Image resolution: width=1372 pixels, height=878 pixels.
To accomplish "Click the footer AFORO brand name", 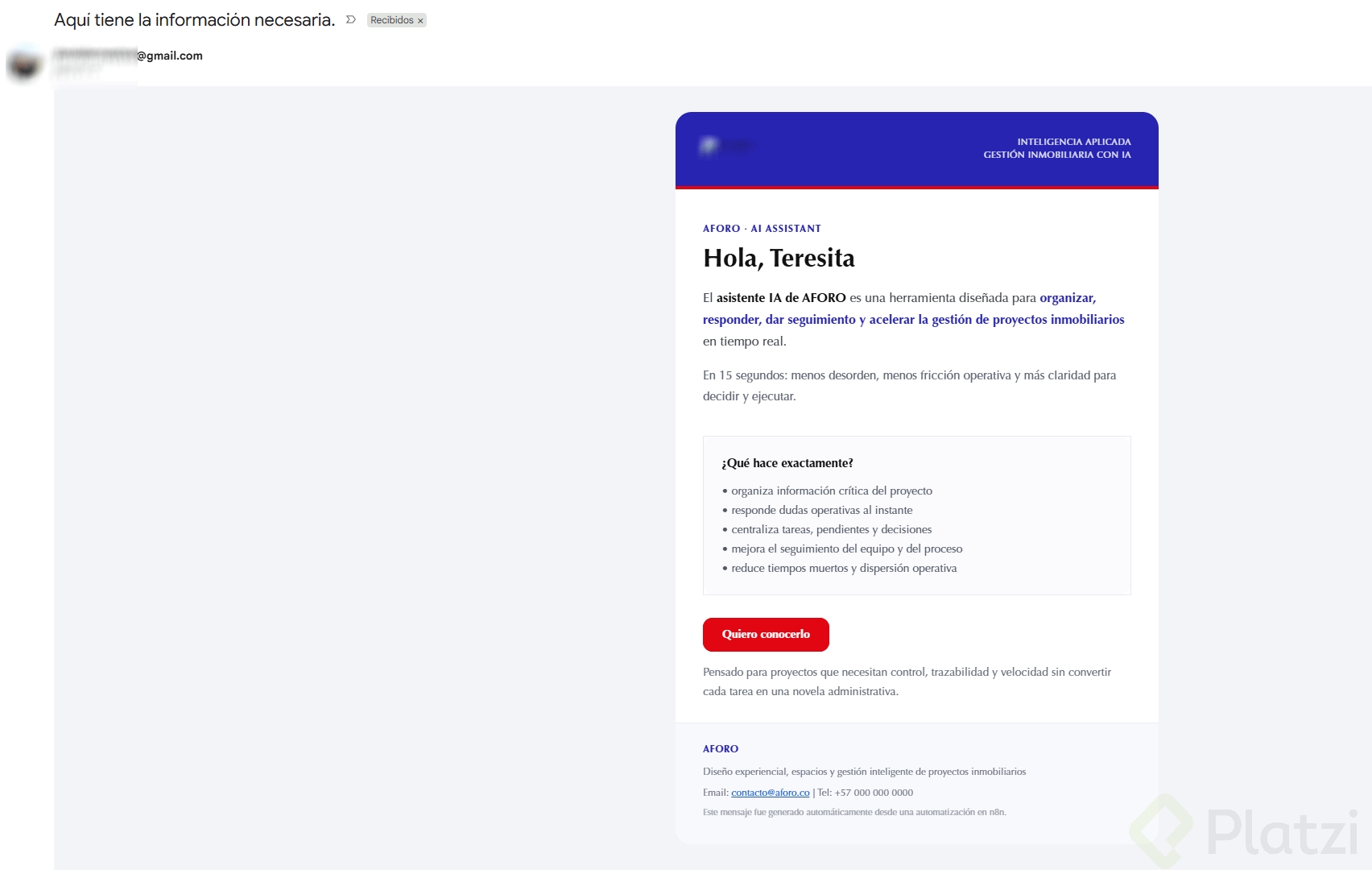I will click(x=721, y=749).
